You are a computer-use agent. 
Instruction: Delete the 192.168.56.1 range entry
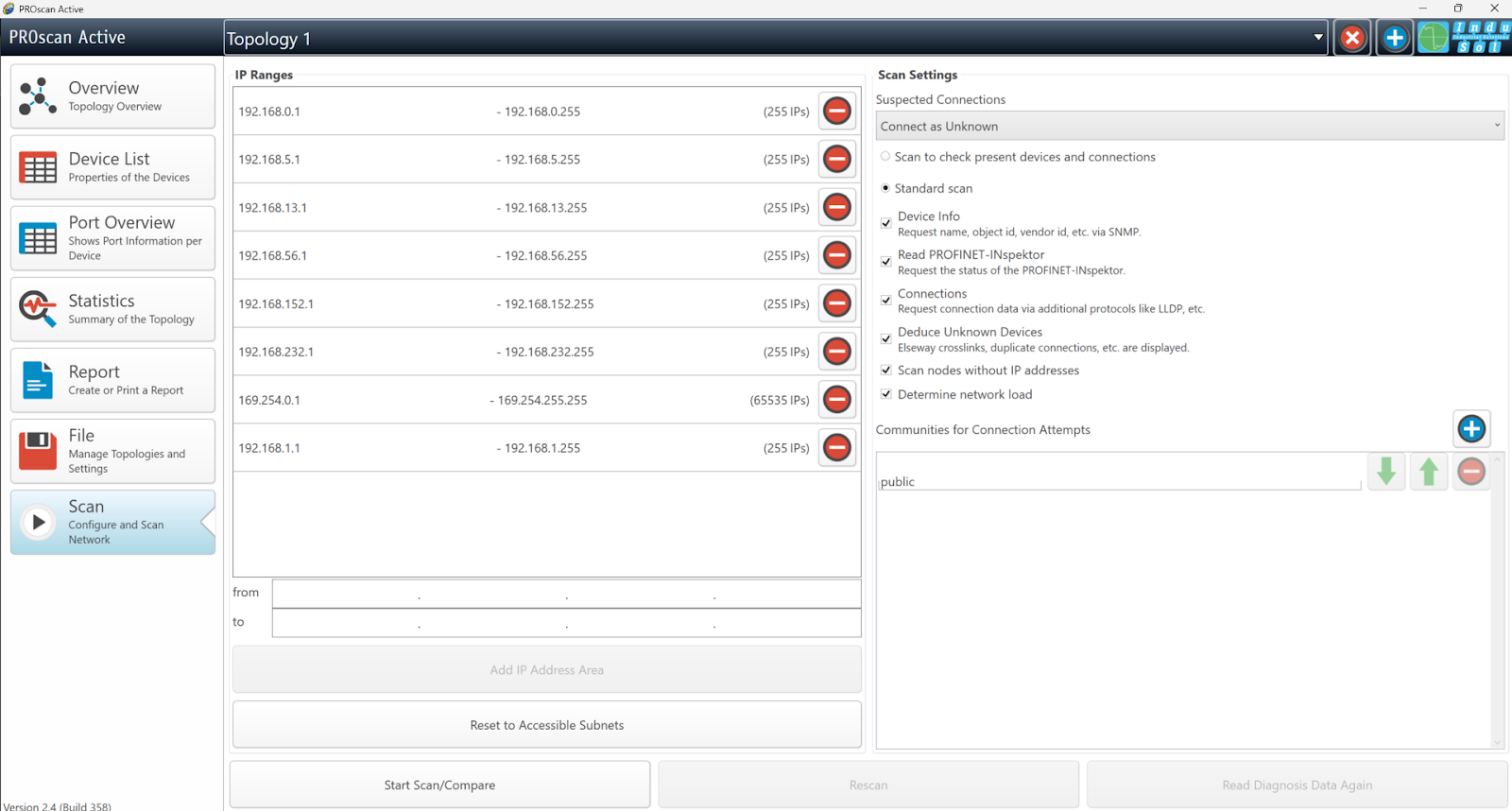tap(837, 255)
